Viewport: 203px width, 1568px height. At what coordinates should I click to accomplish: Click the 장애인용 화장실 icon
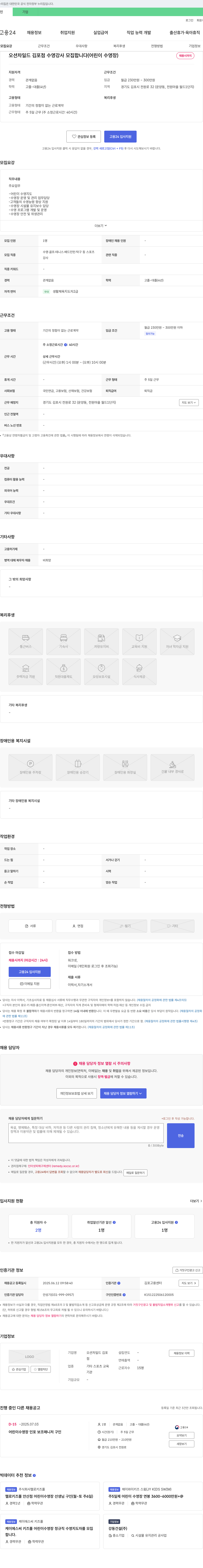[125, 767]
